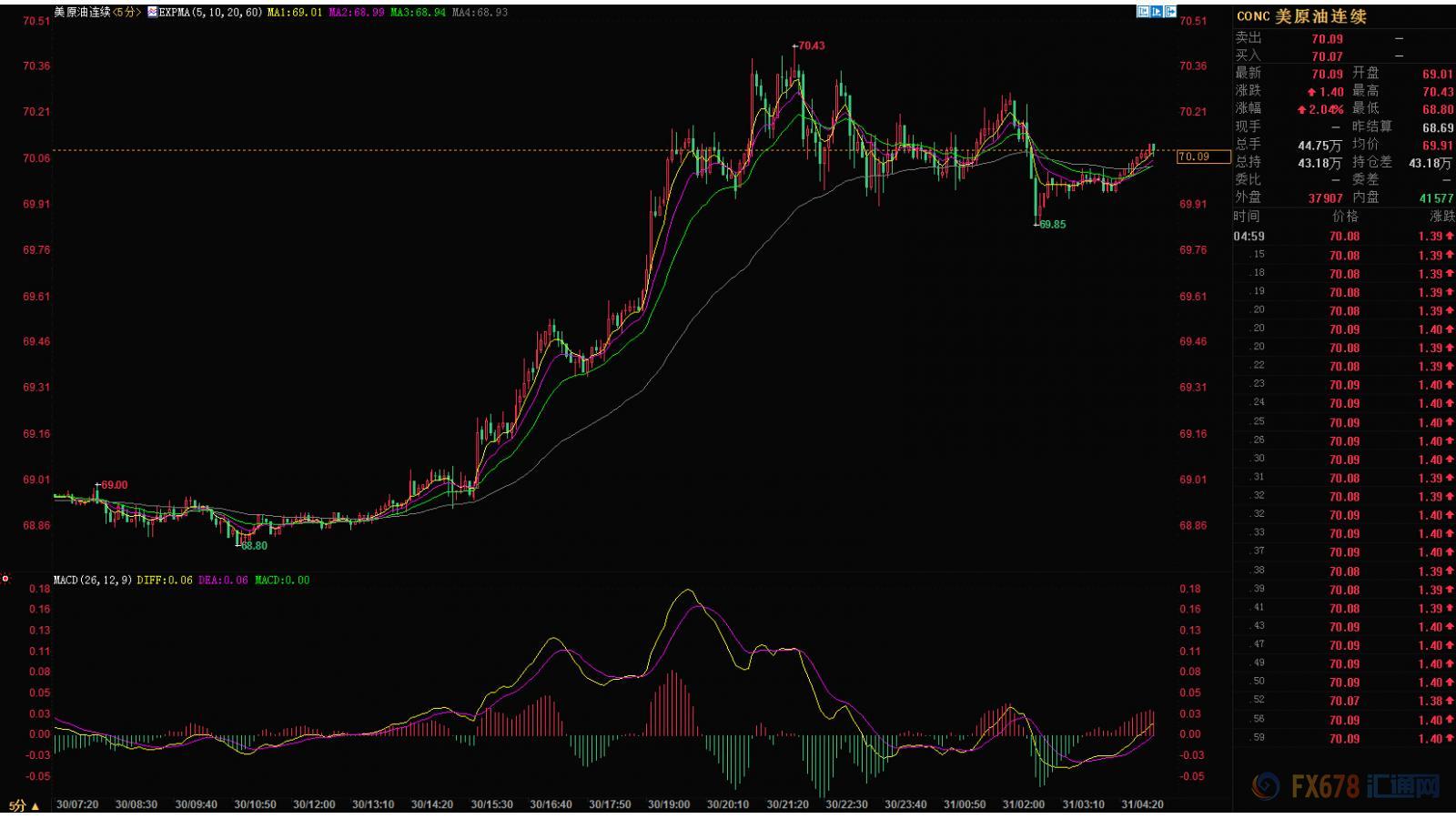
Task: Click the 时间 column header in trades list
Action: pos(1247,217)
